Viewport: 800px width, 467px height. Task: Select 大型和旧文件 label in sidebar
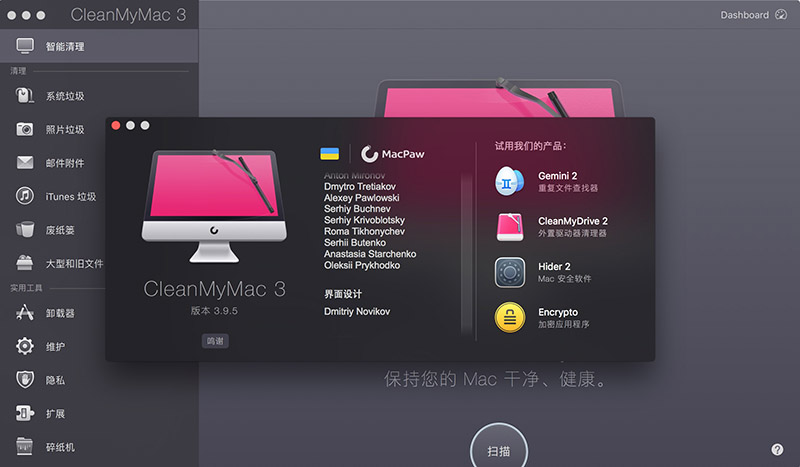[x=74, y=263]
